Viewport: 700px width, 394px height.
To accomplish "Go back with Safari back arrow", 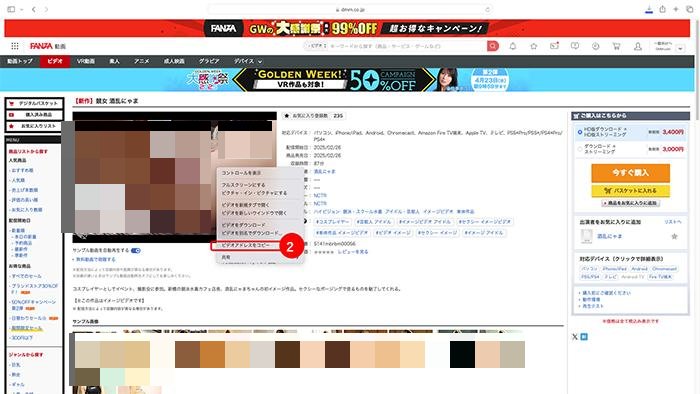I will click(33, 9).
